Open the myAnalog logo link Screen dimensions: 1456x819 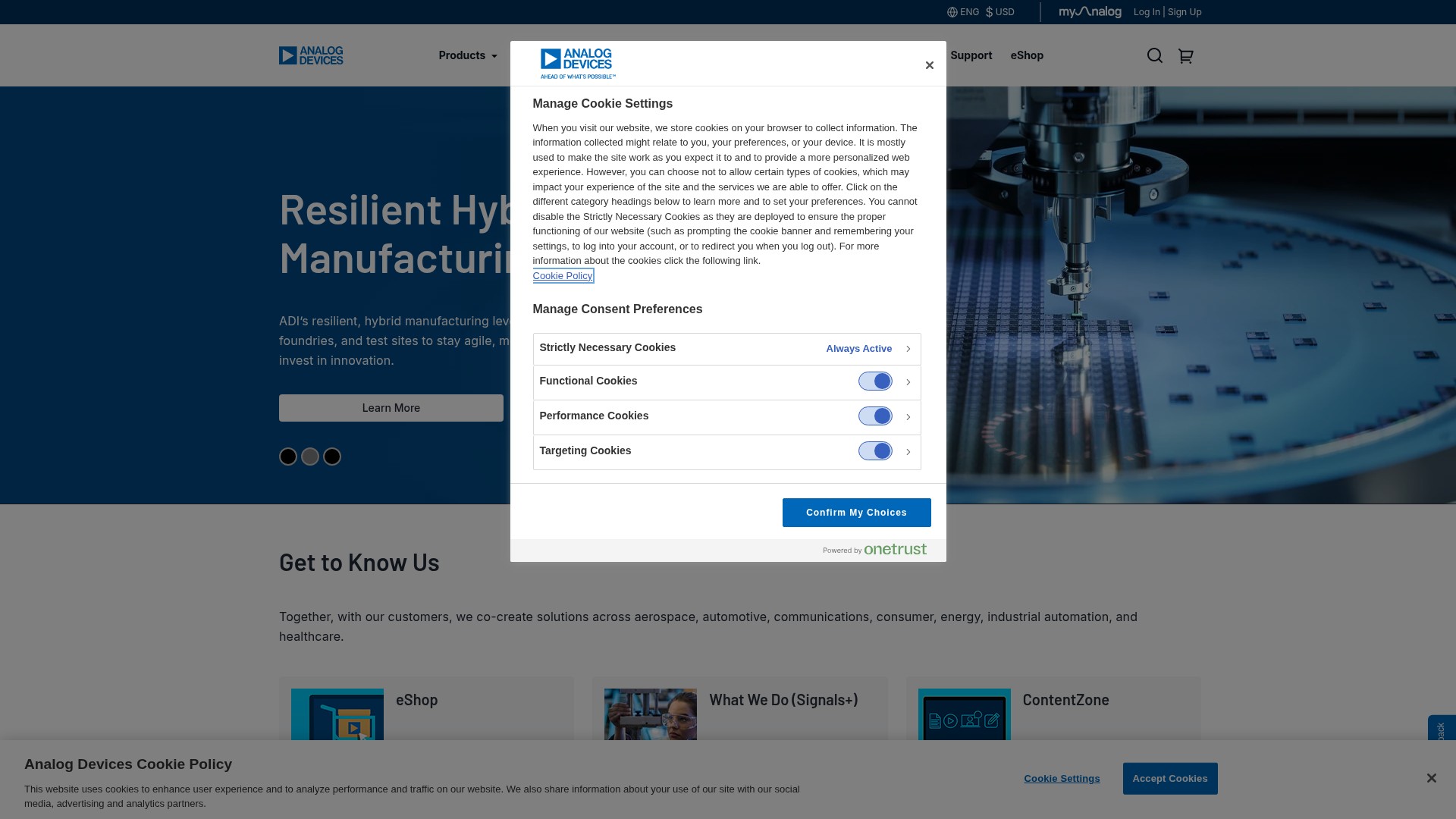pos(1090,12)
